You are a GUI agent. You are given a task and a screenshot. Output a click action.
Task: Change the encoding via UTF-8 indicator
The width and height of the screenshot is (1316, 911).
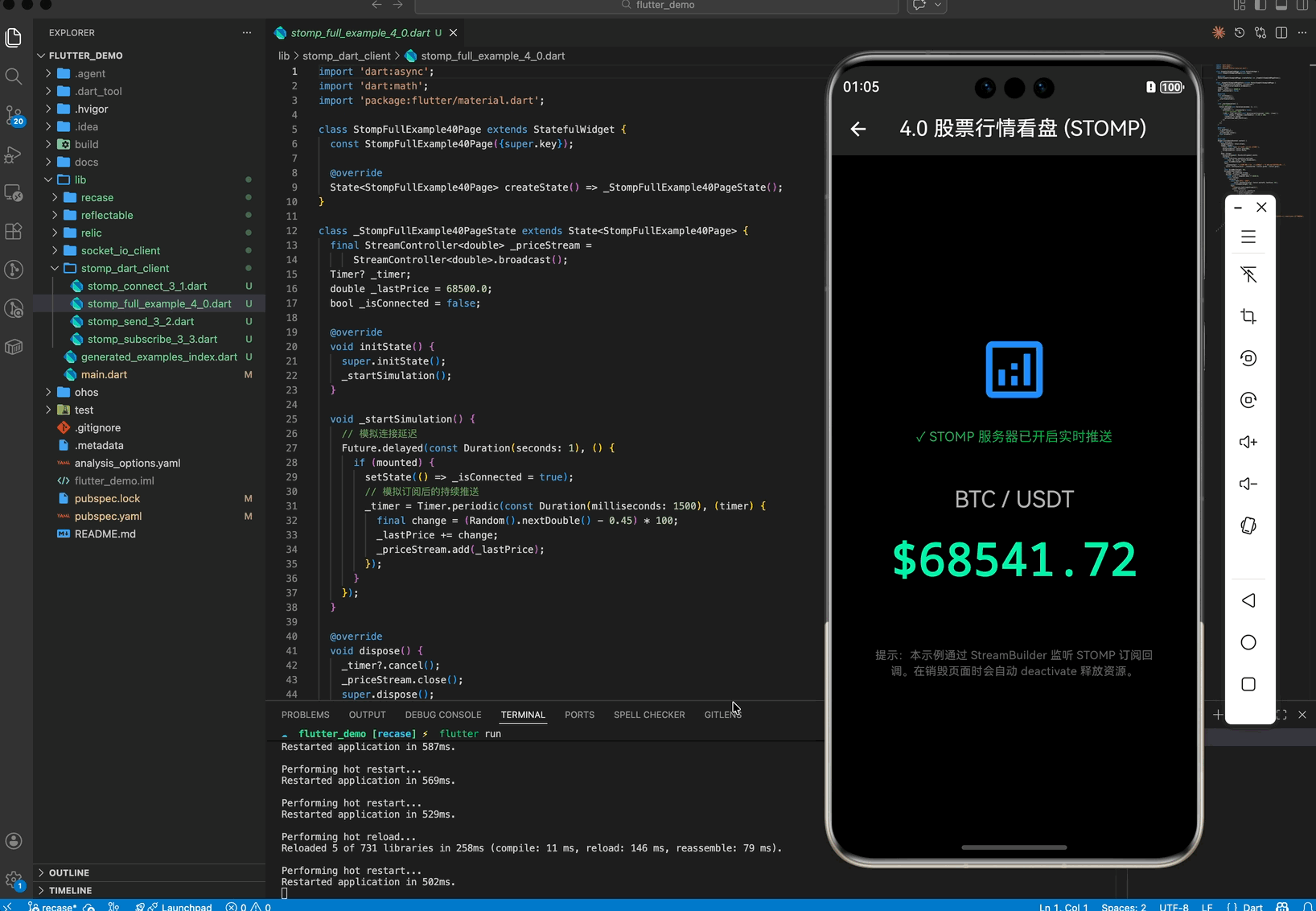(x=1174, y=906)
